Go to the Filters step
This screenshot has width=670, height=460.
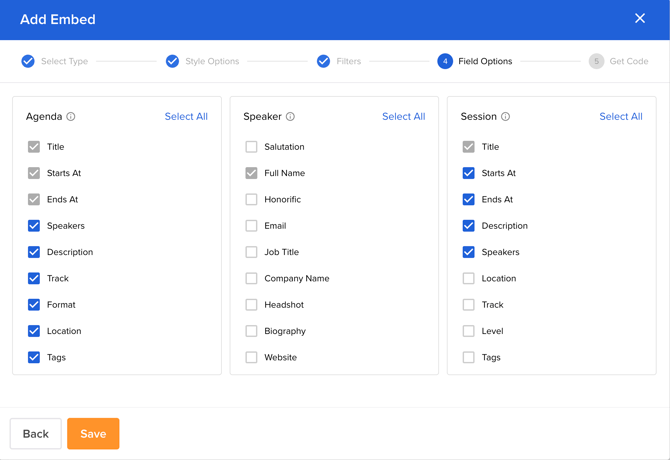coord(338,61)
